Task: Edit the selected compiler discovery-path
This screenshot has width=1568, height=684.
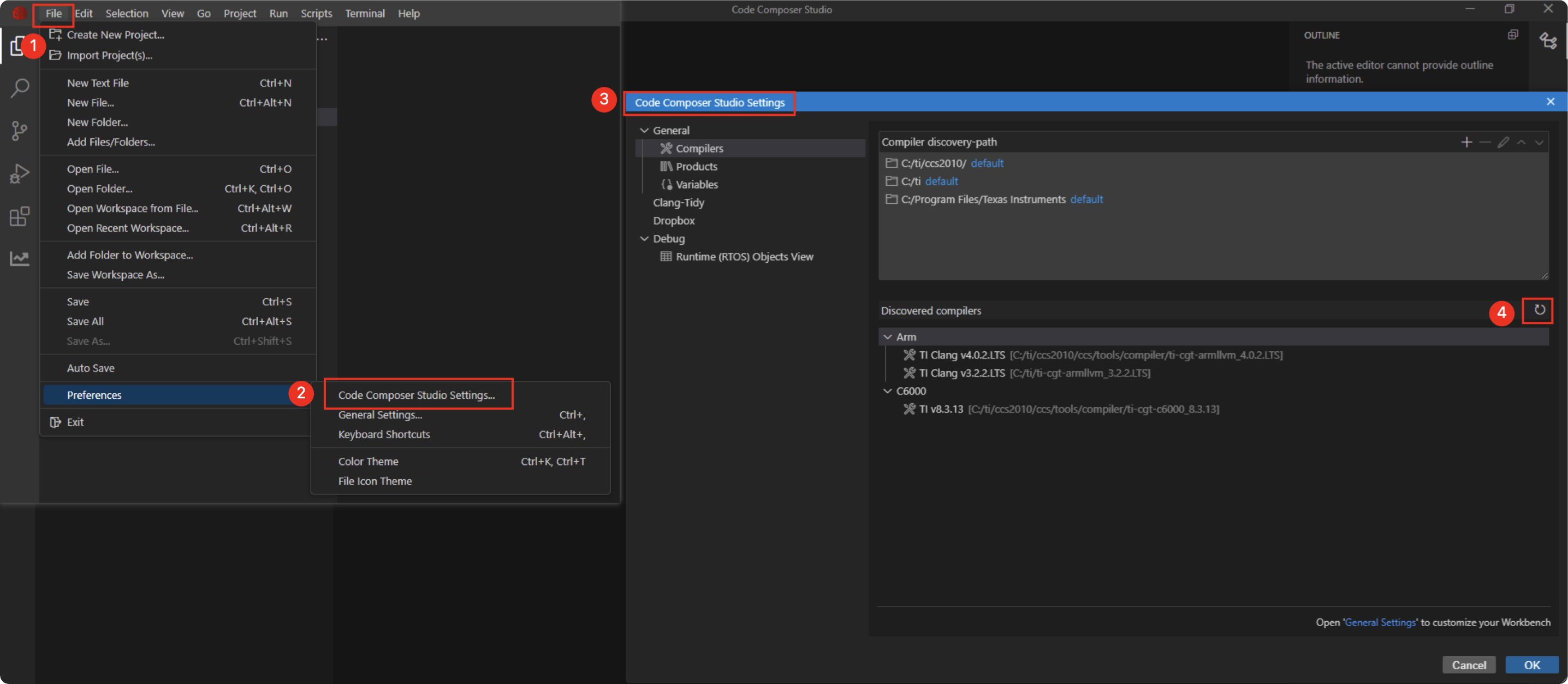Action: coord(1504,142)
